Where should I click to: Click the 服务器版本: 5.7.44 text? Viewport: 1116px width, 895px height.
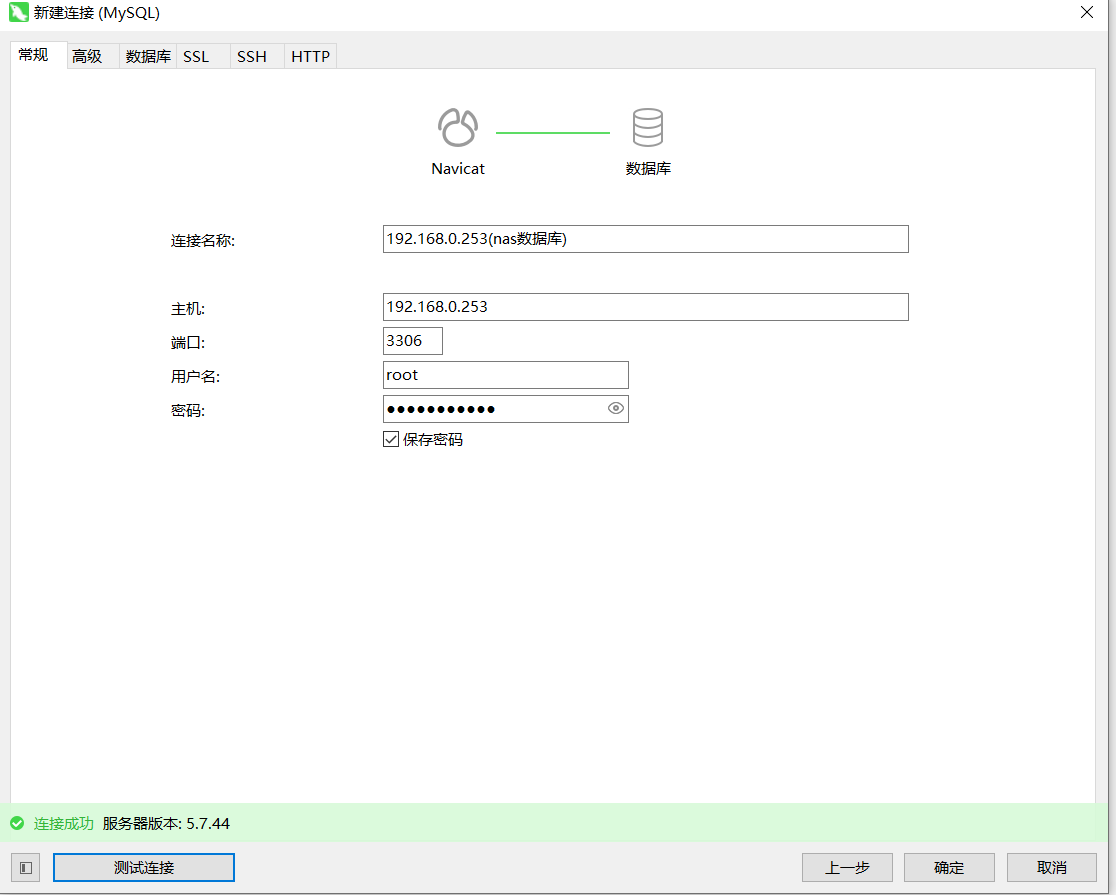click(x=166, y=824)
